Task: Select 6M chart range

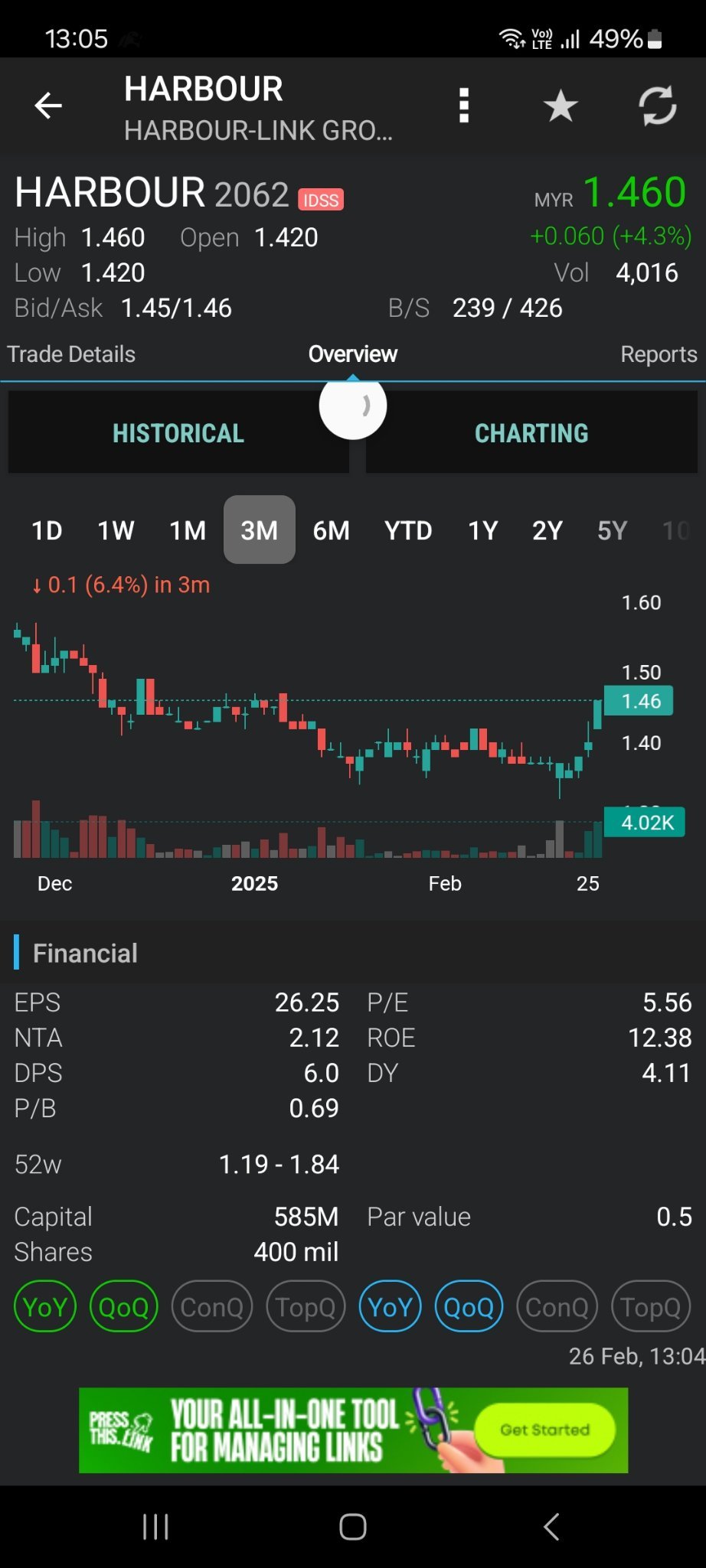Action: pyautogui.click(x=331, y=530)
